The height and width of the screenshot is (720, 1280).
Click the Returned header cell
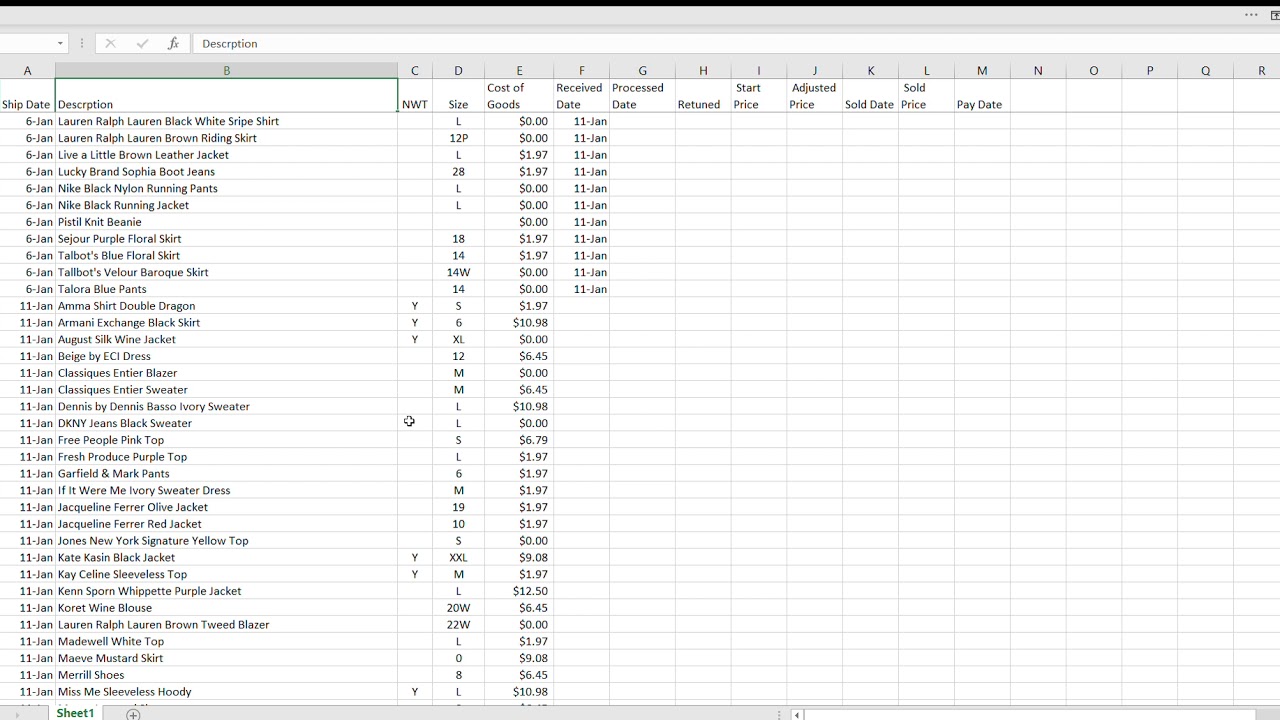(x=703, y=96)
